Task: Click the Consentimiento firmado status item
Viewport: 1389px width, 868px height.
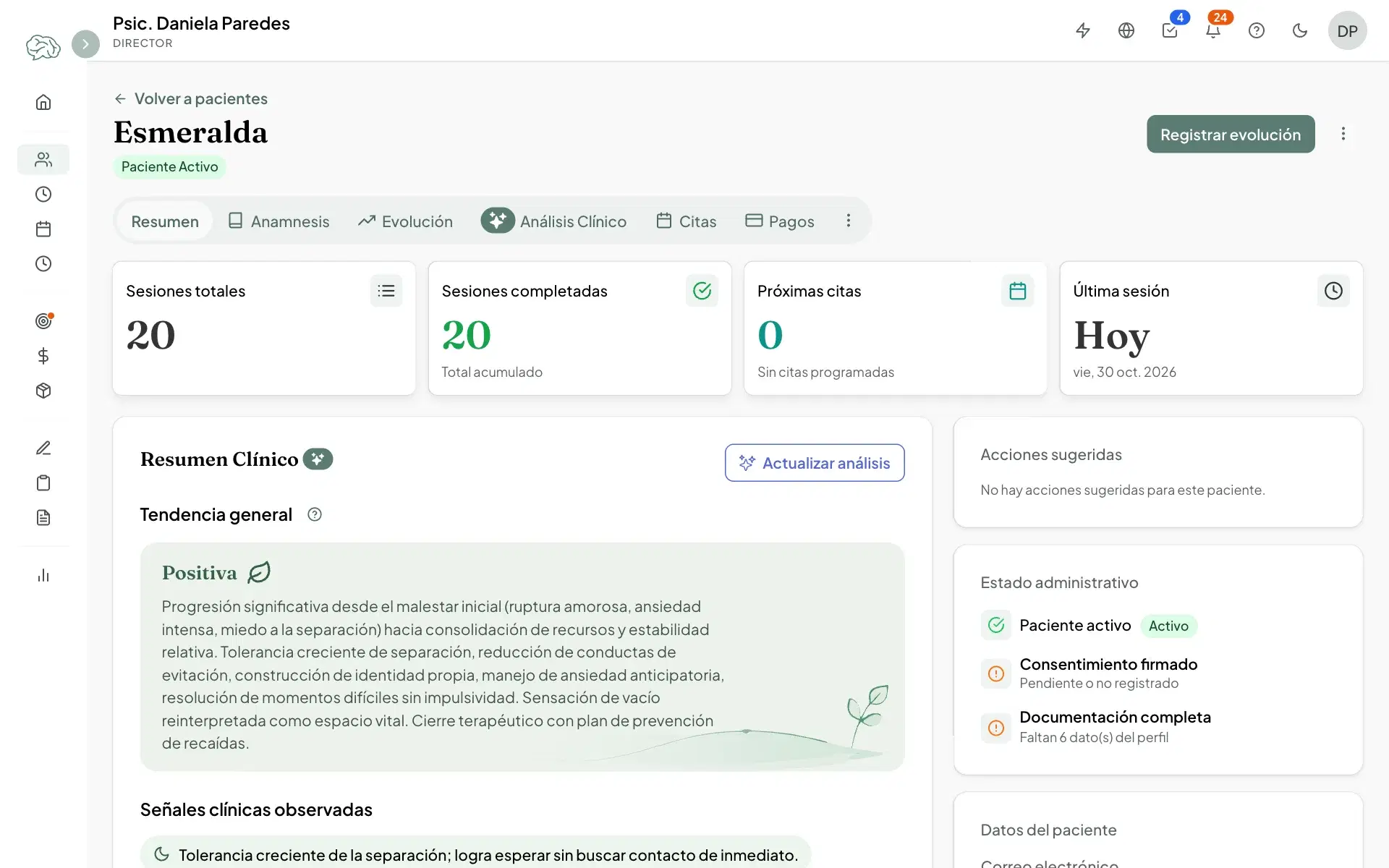Action: (x=1089, y=673)
